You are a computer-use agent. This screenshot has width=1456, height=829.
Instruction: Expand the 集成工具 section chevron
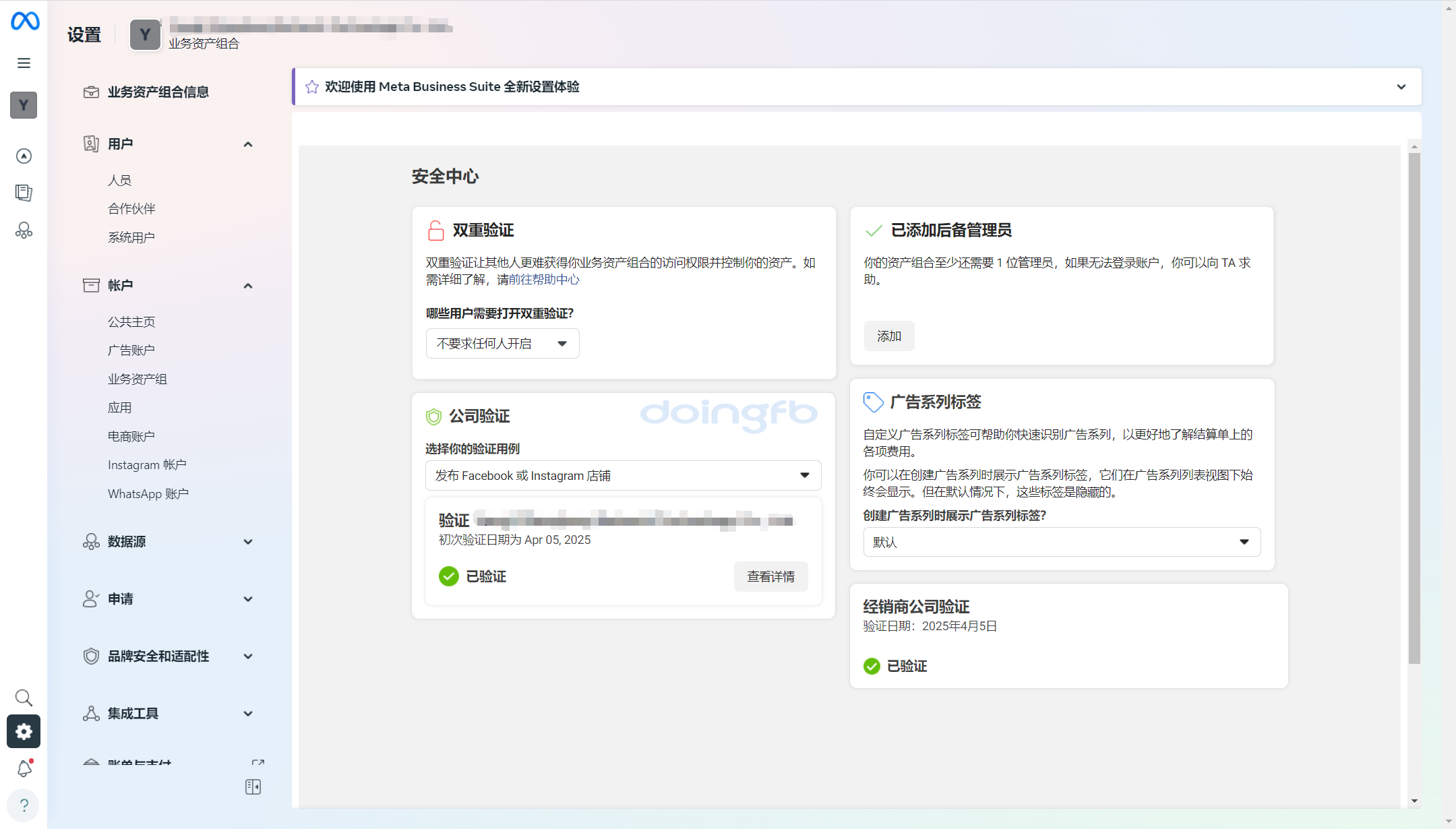248,714
